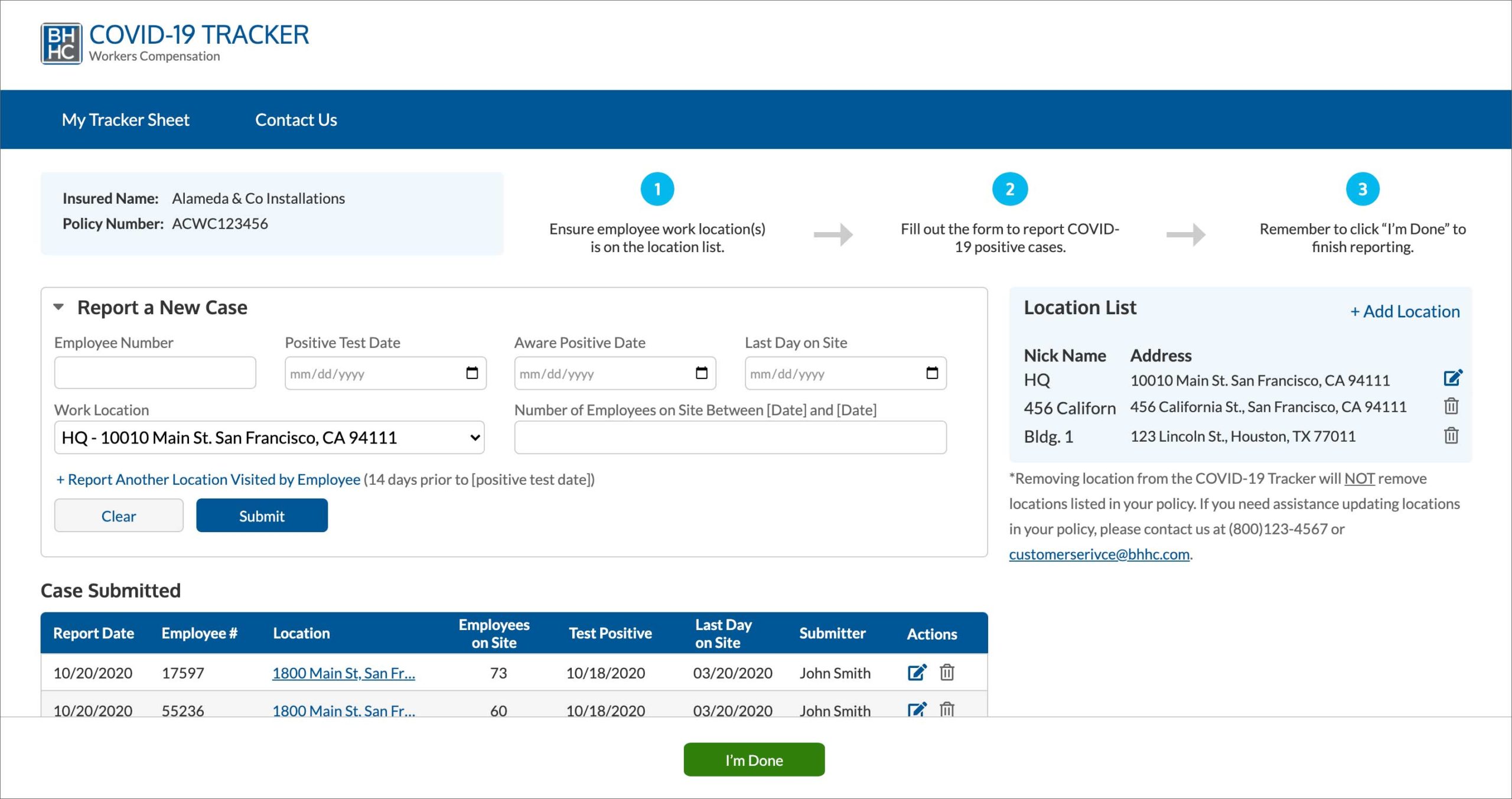
Task: Open the Positive Test Date calendar picker
Action: [472, 373]
